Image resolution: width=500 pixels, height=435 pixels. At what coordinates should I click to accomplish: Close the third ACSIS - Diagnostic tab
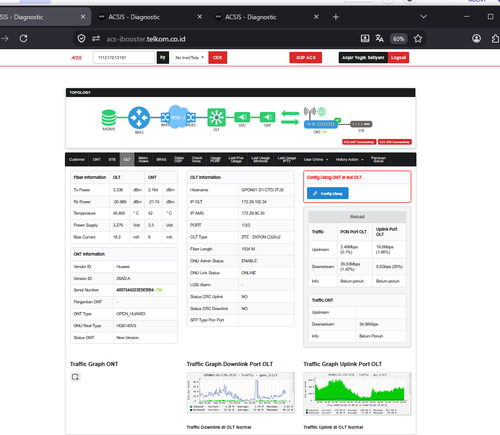point(316,17)
